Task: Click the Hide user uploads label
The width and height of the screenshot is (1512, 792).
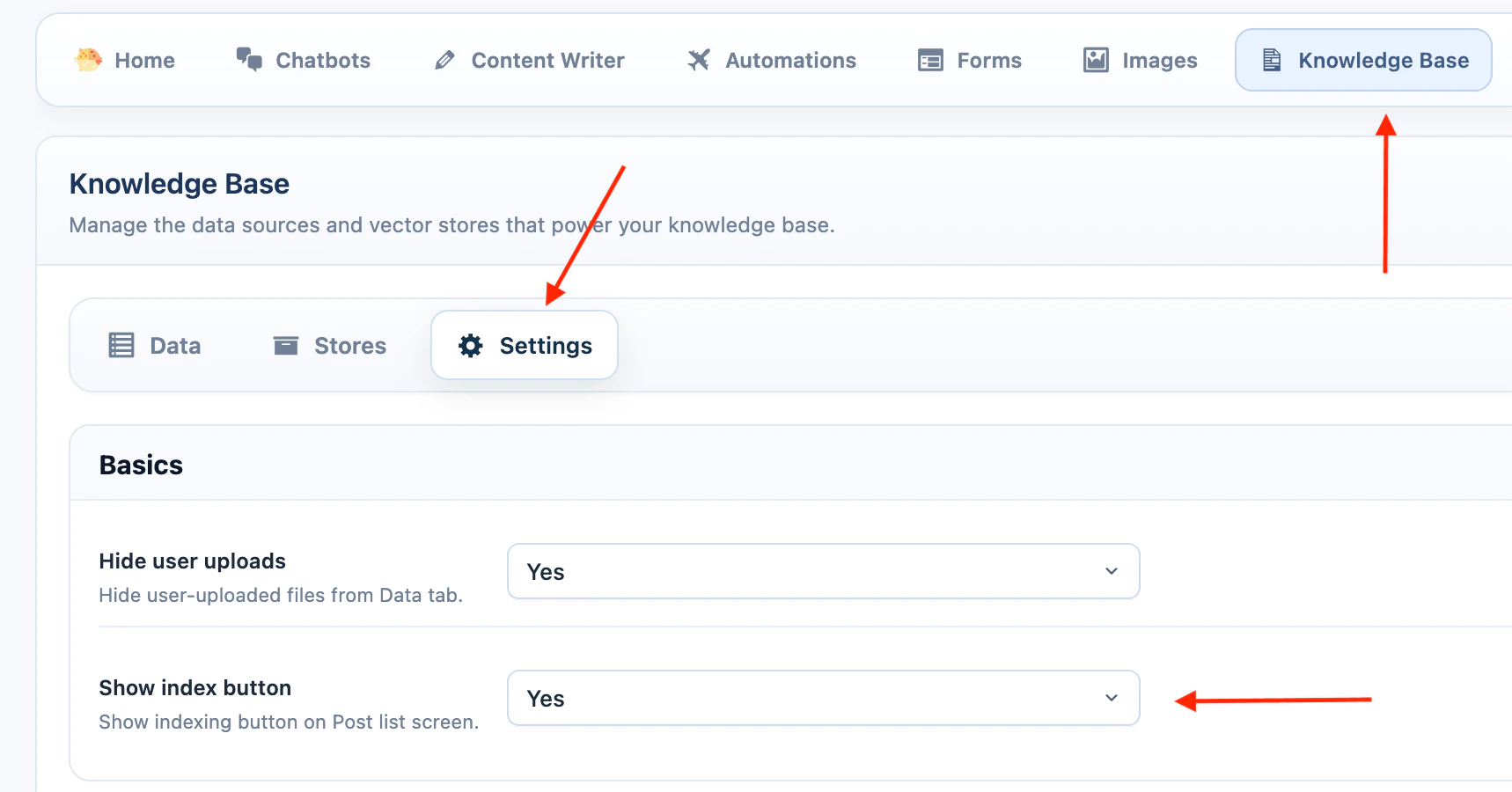Action: pyautogui.click(x=193, y=561)
